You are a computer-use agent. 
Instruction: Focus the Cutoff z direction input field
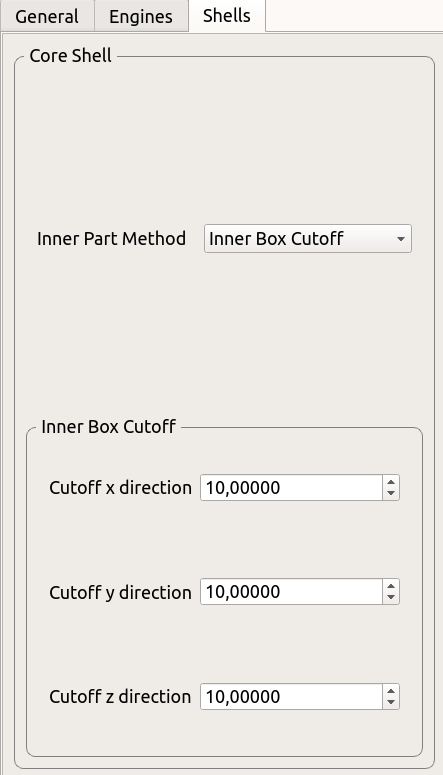(292, 696)
